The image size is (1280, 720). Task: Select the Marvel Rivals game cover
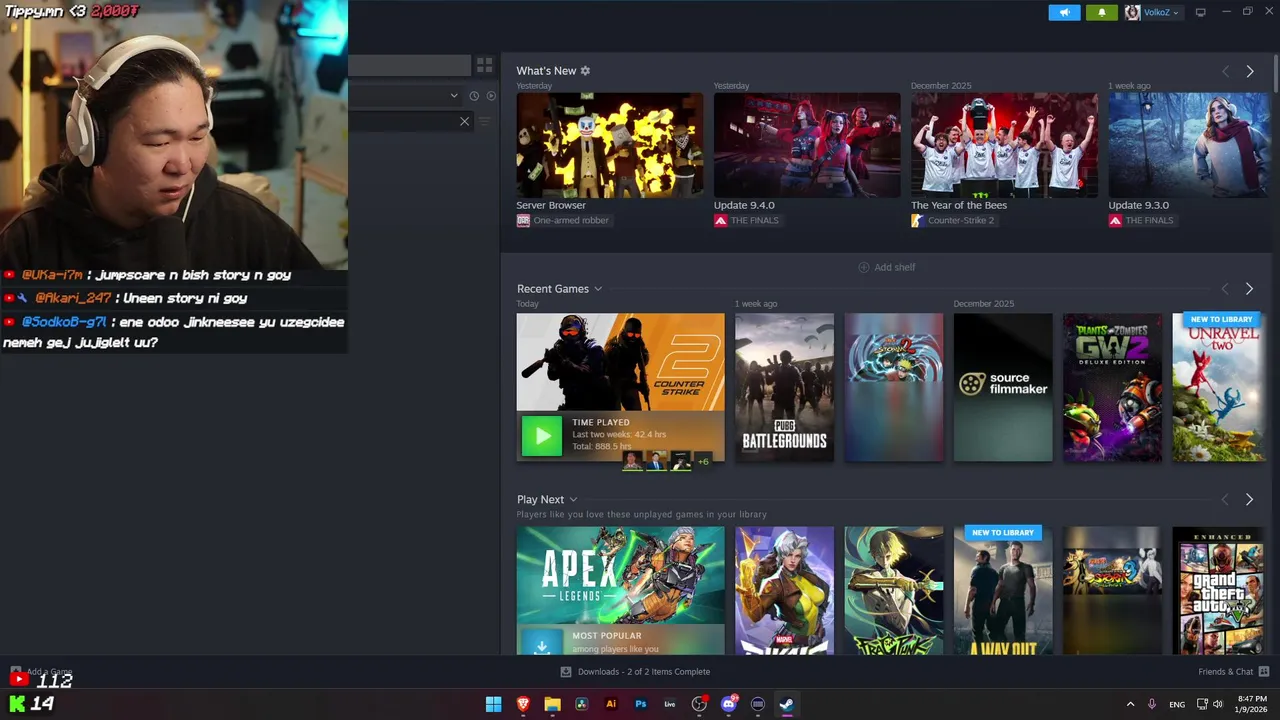click(784, 591)
